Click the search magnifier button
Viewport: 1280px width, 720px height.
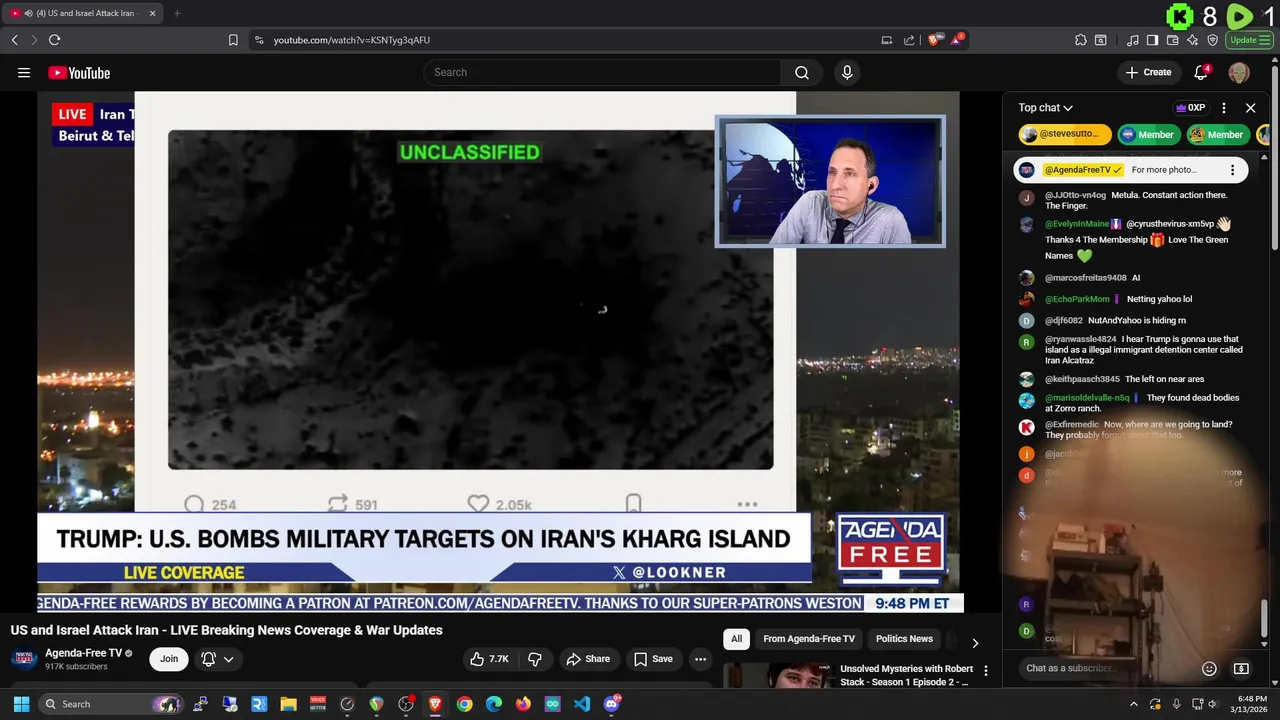click(x=802, y=72)
